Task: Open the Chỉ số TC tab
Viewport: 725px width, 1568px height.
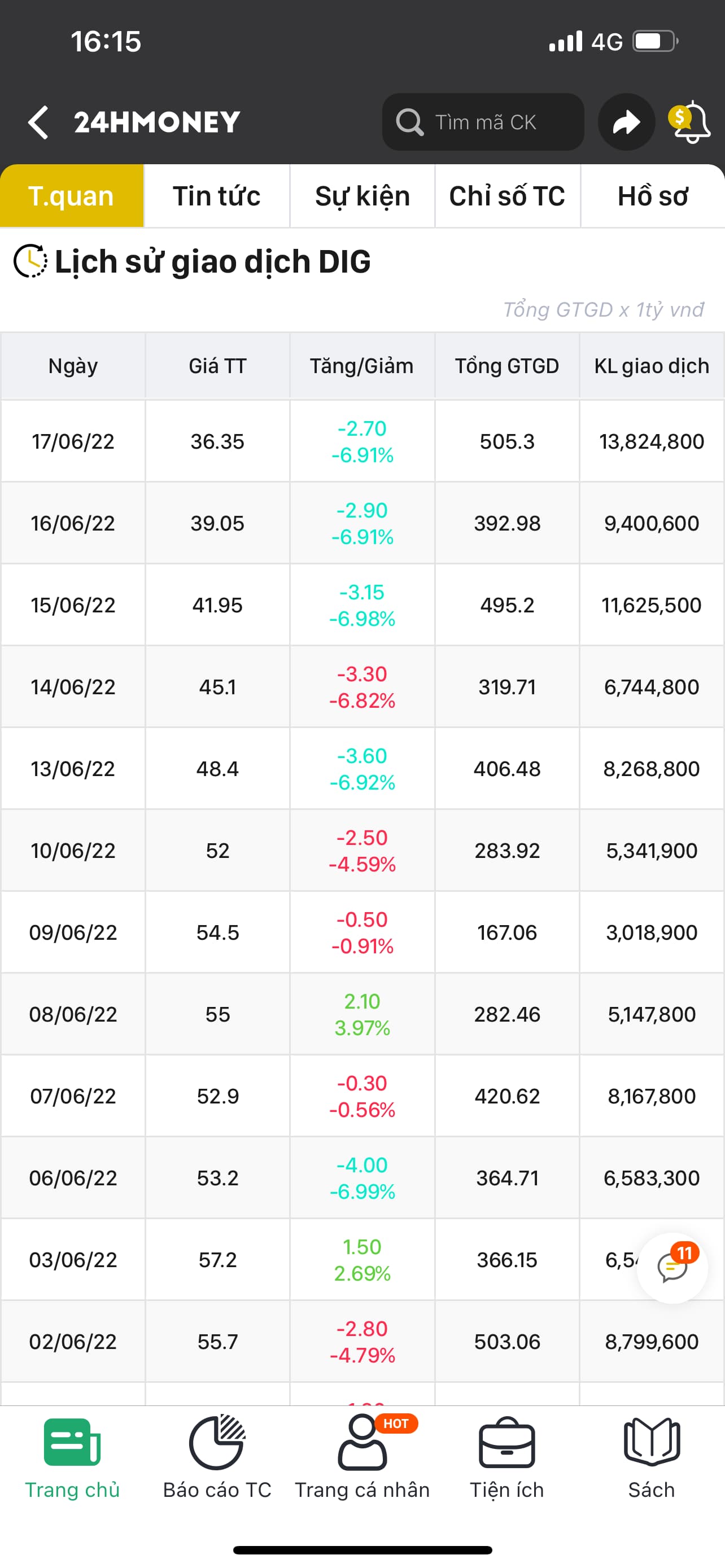Action: click(x=507, y=196)
